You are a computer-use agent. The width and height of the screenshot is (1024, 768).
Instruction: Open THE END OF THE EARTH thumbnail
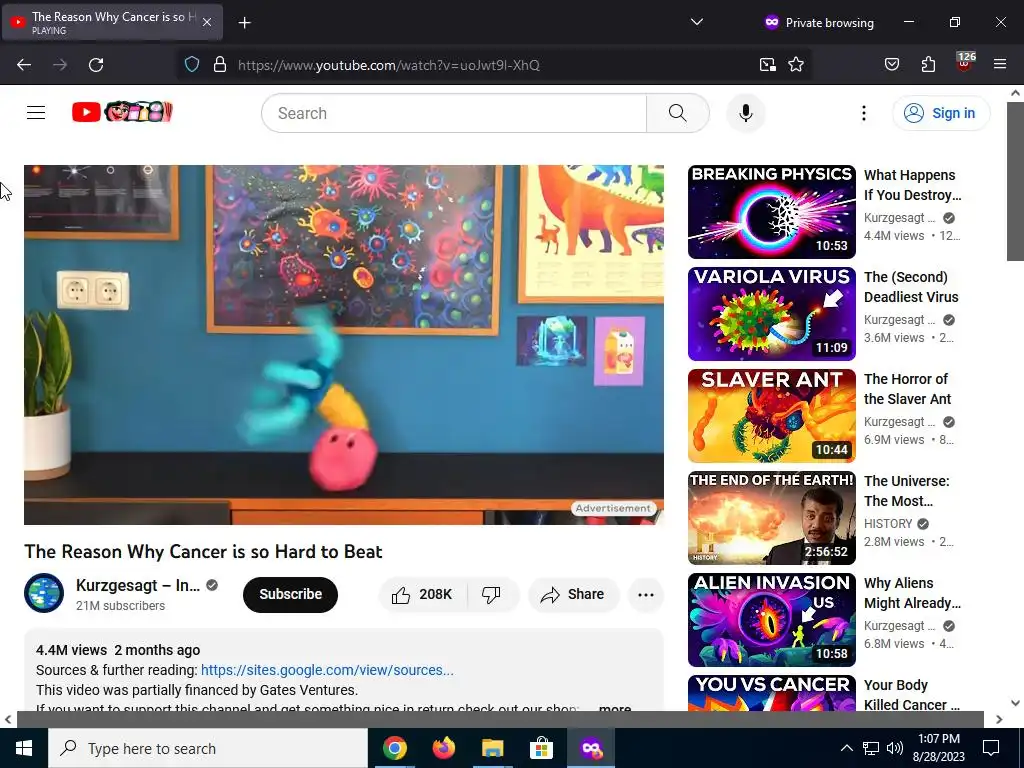coord(771,517)
